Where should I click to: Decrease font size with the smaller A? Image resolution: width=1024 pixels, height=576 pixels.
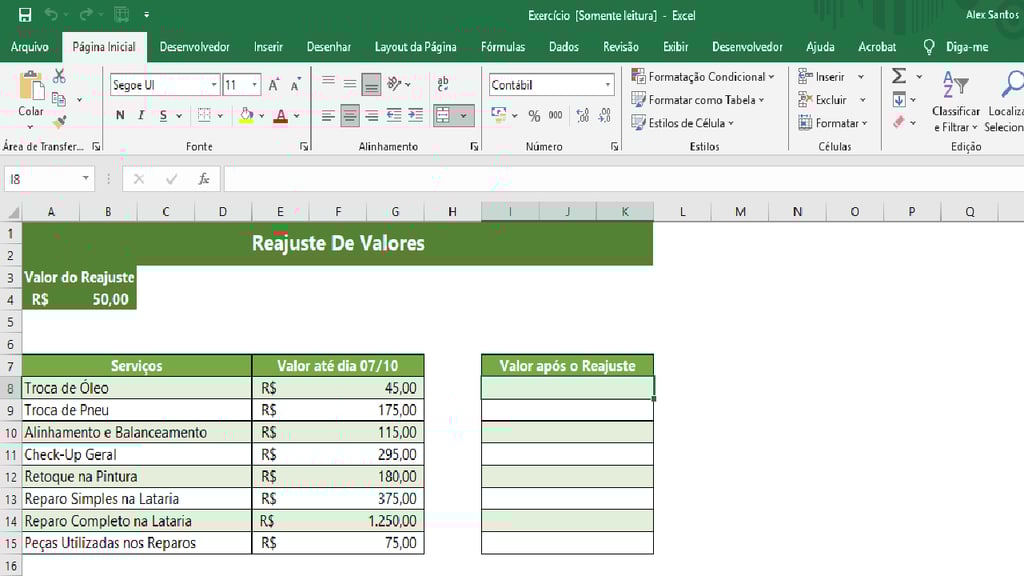pyautogui.click(x=295, y=85)
